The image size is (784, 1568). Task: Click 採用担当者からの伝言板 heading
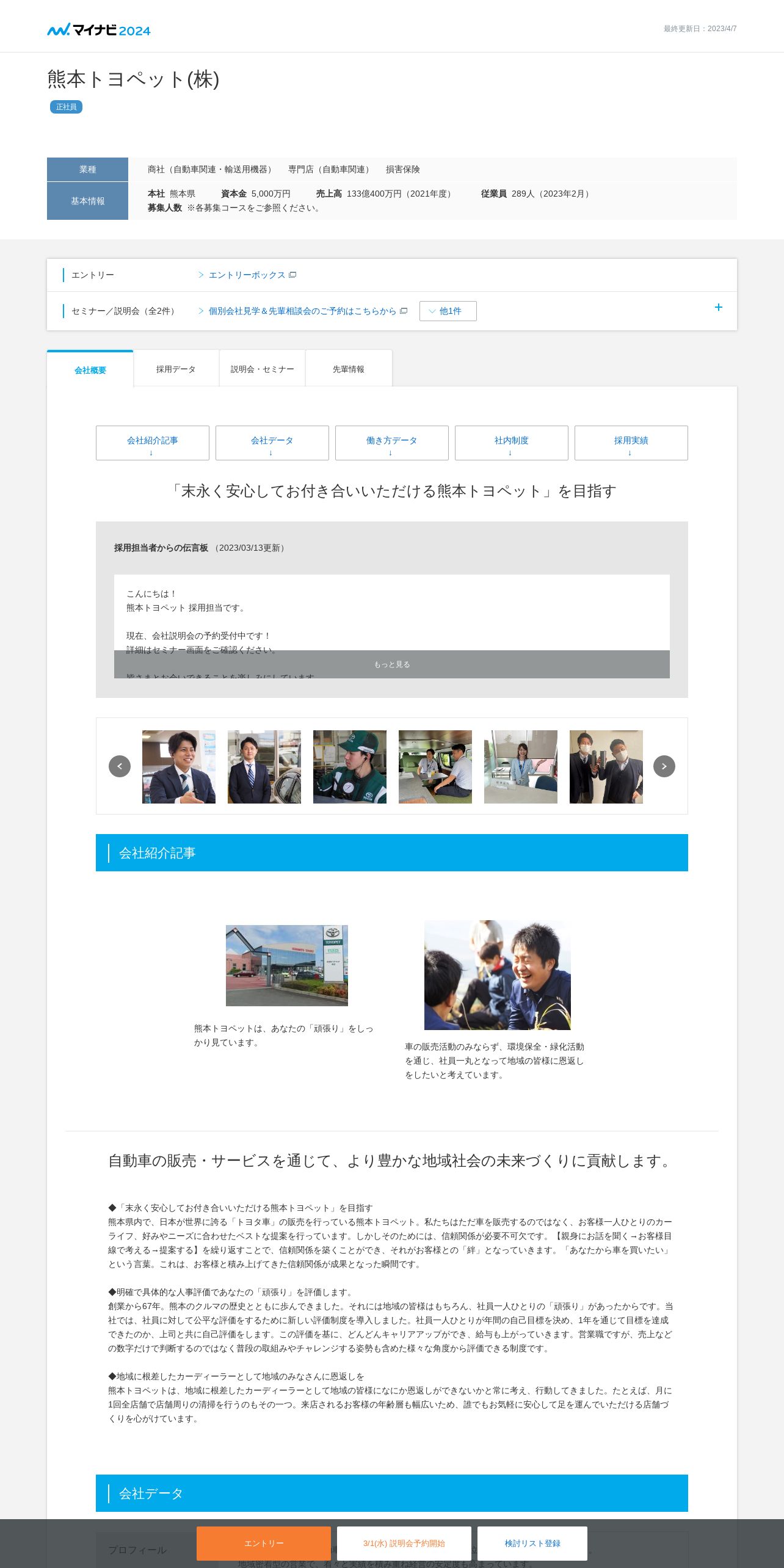161,548
